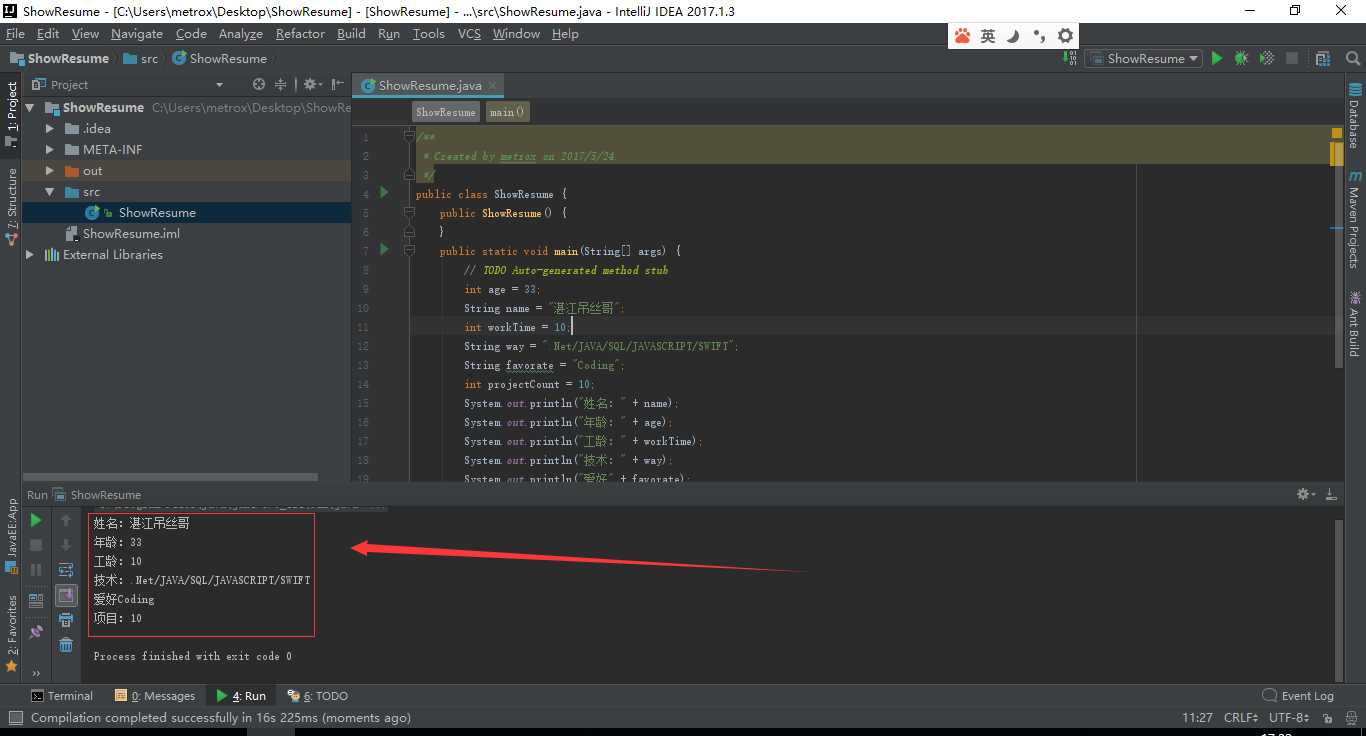Toggle tool window bars at bottom-left corner
The height and width of the screenshot is (736, 1366).
click(15, 718)
